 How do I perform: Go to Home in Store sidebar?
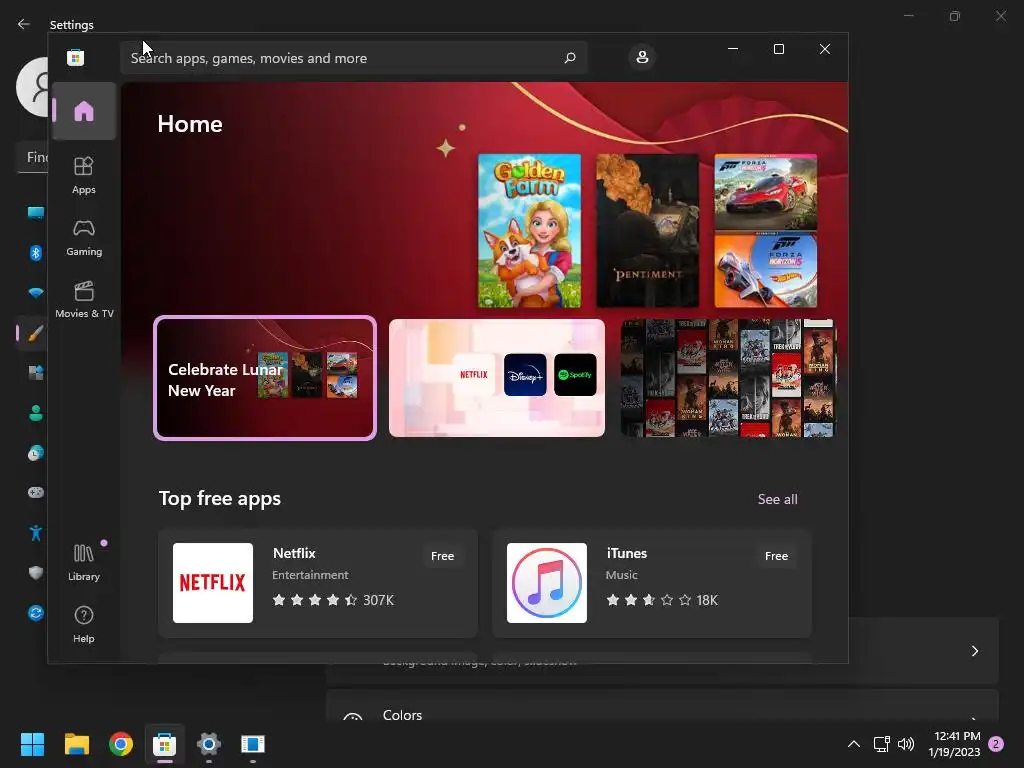(84, 111)
